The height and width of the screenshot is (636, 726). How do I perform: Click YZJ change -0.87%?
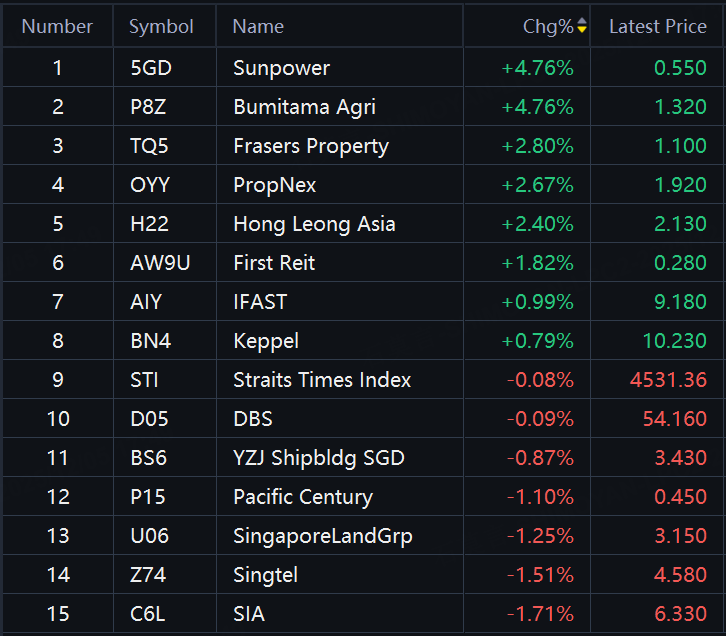tap(540, 458)
